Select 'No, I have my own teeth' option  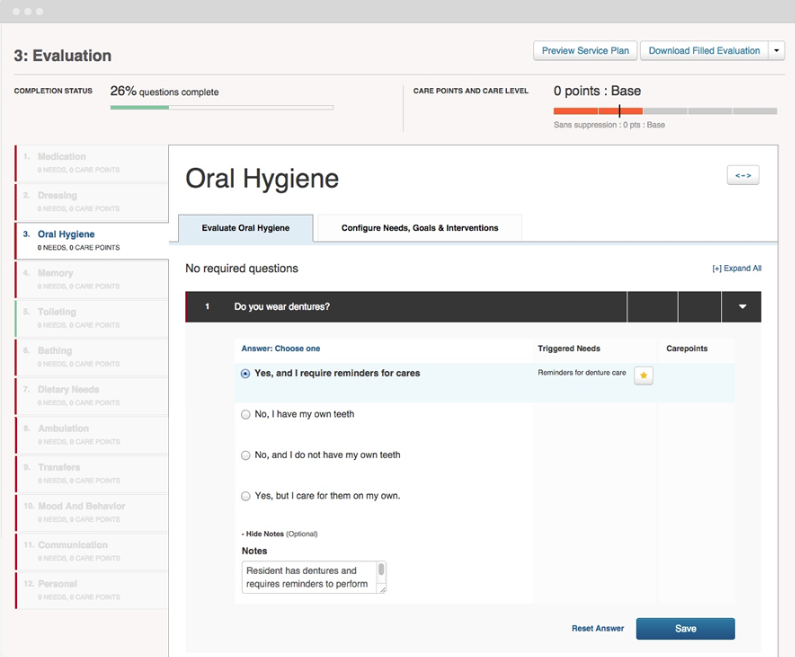(x=245, y=415)
